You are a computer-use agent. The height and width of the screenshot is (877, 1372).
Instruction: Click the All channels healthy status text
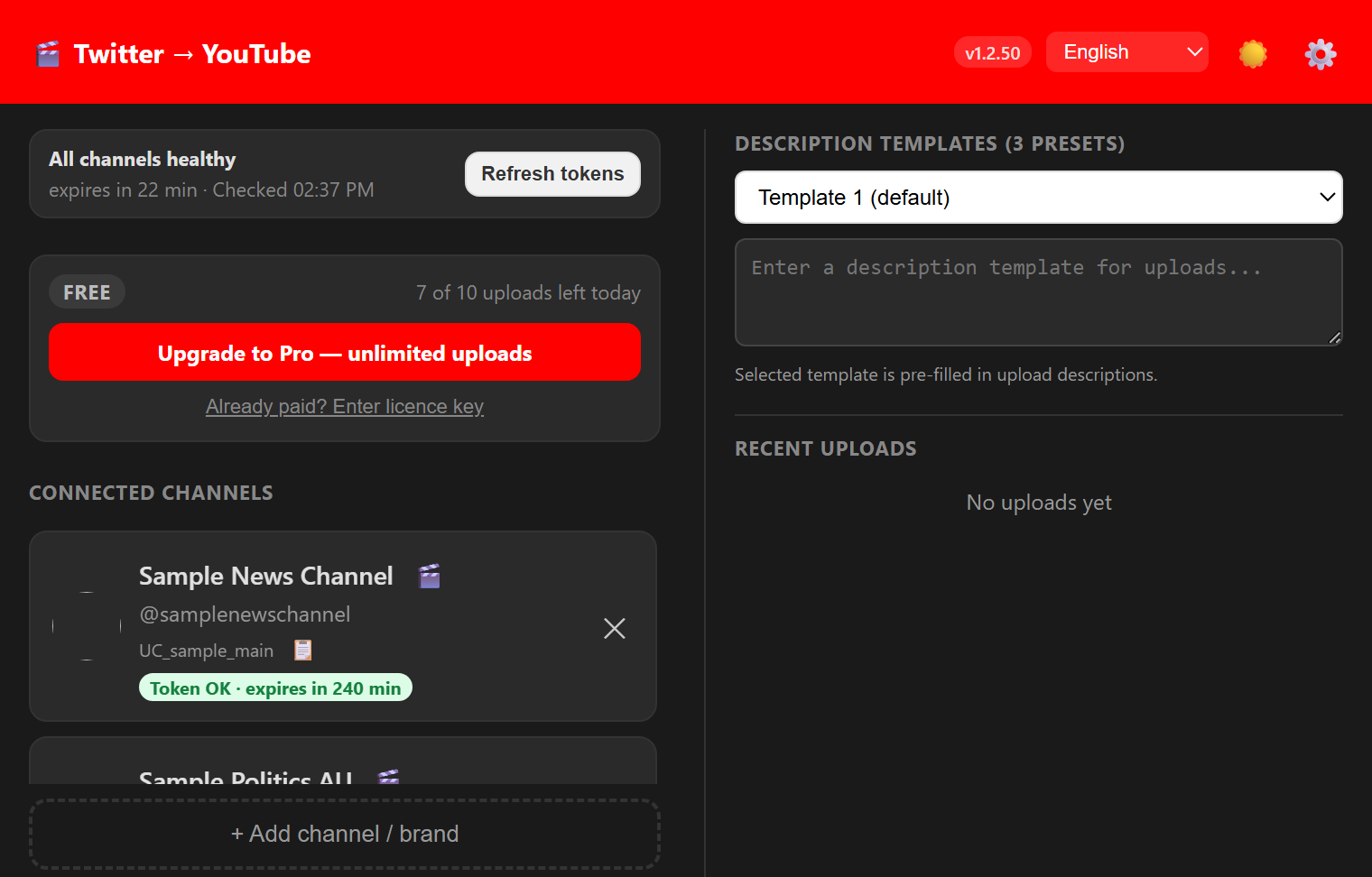(x=143, y=160)
